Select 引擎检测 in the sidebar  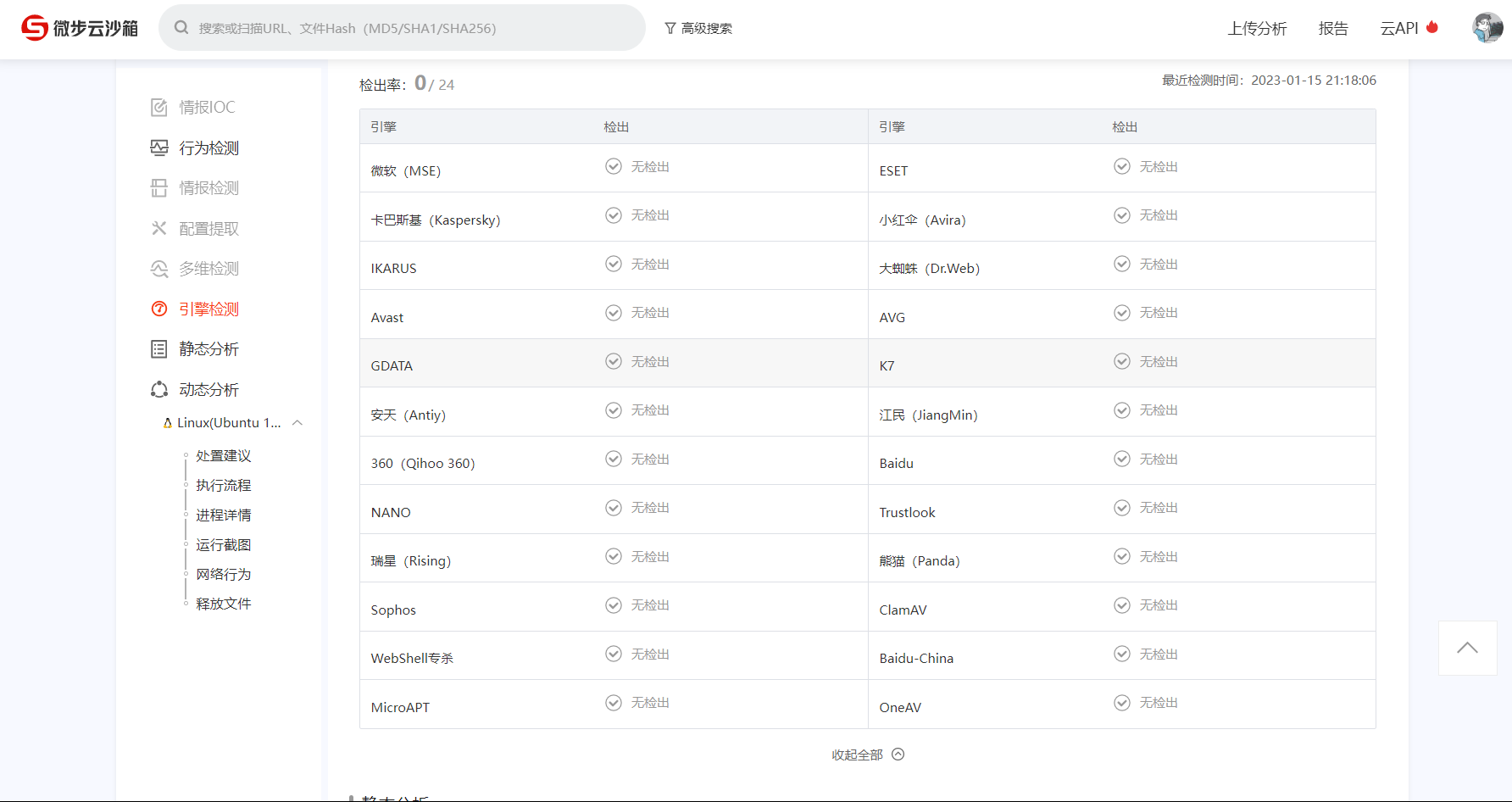[208, 309]
